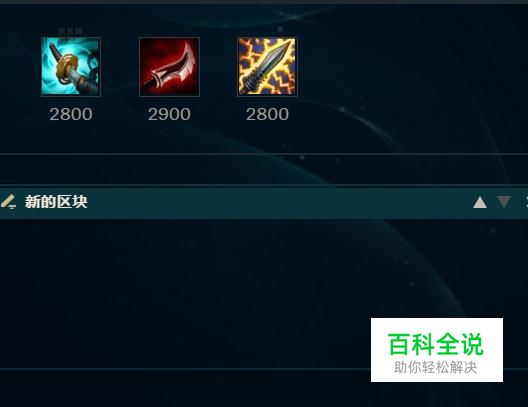Click the 新的区块 header bar middle
Viewport: 528px width, 407px height.
264,203
